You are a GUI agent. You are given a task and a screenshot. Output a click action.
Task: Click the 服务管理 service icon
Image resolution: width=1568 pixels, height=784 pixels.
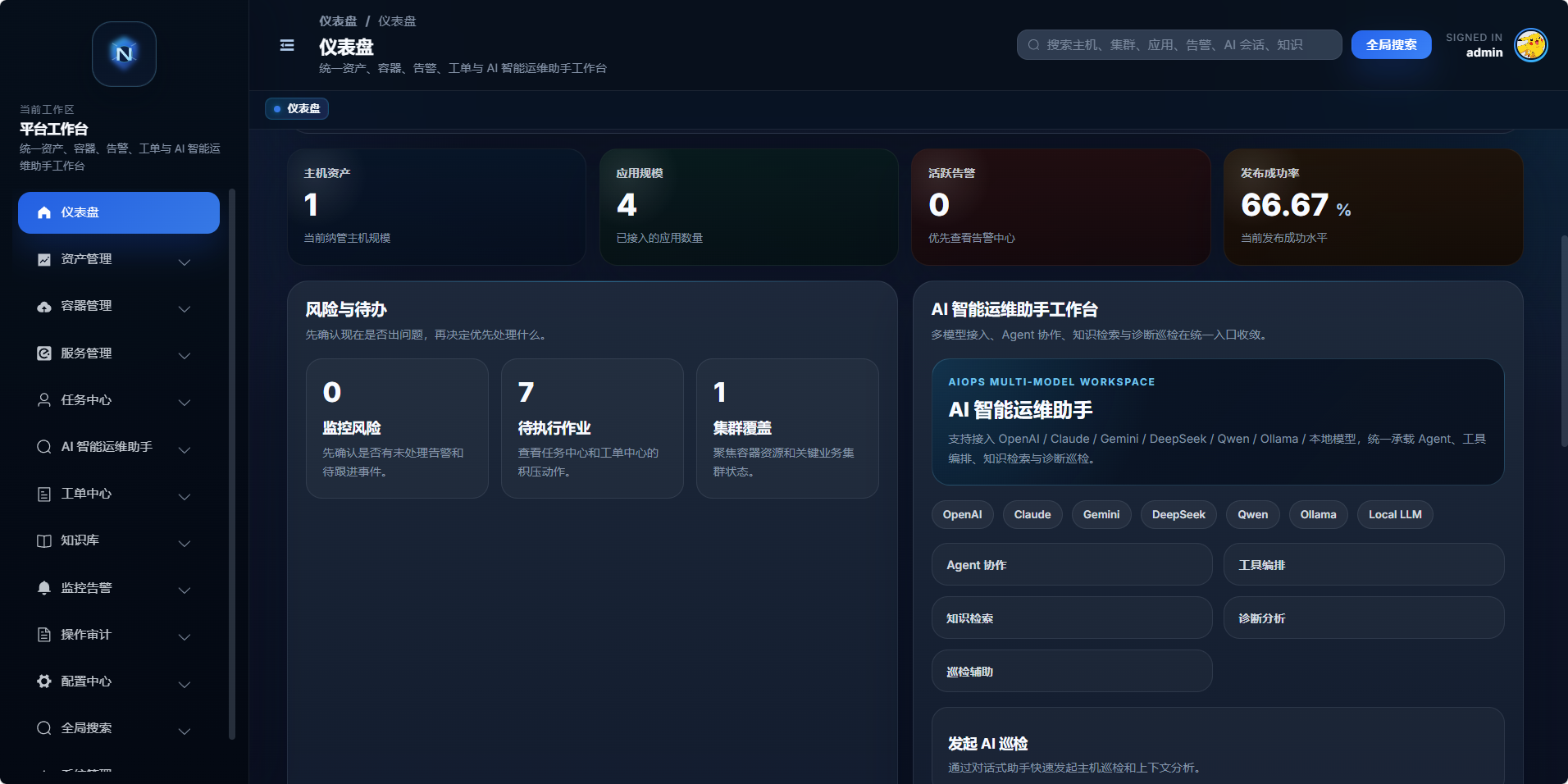tap(44, 353)
